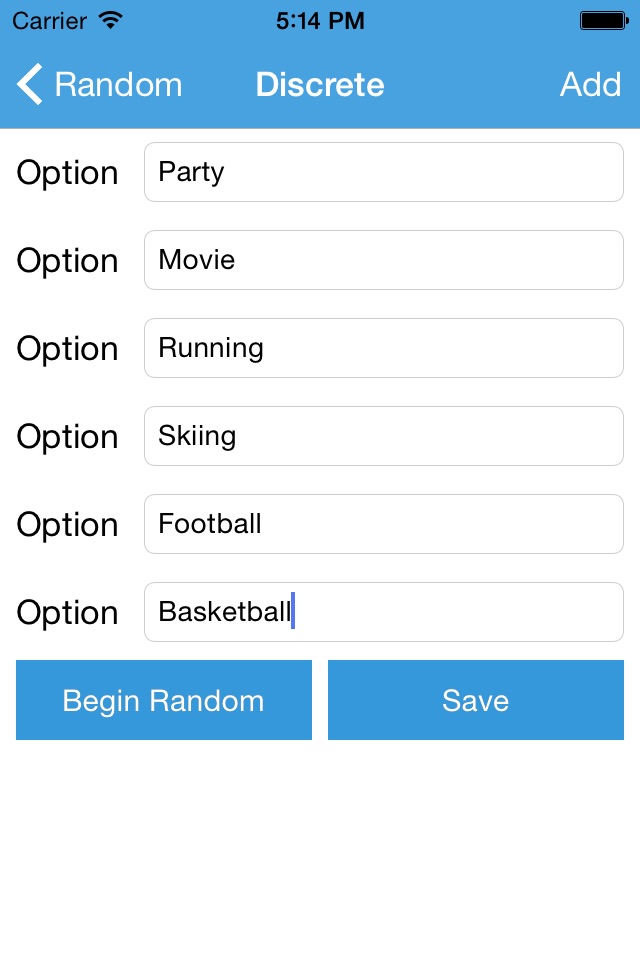This screenshot has width=640, height=960.
Task: Tap the Option label beside Skiing
Action: 67,437
